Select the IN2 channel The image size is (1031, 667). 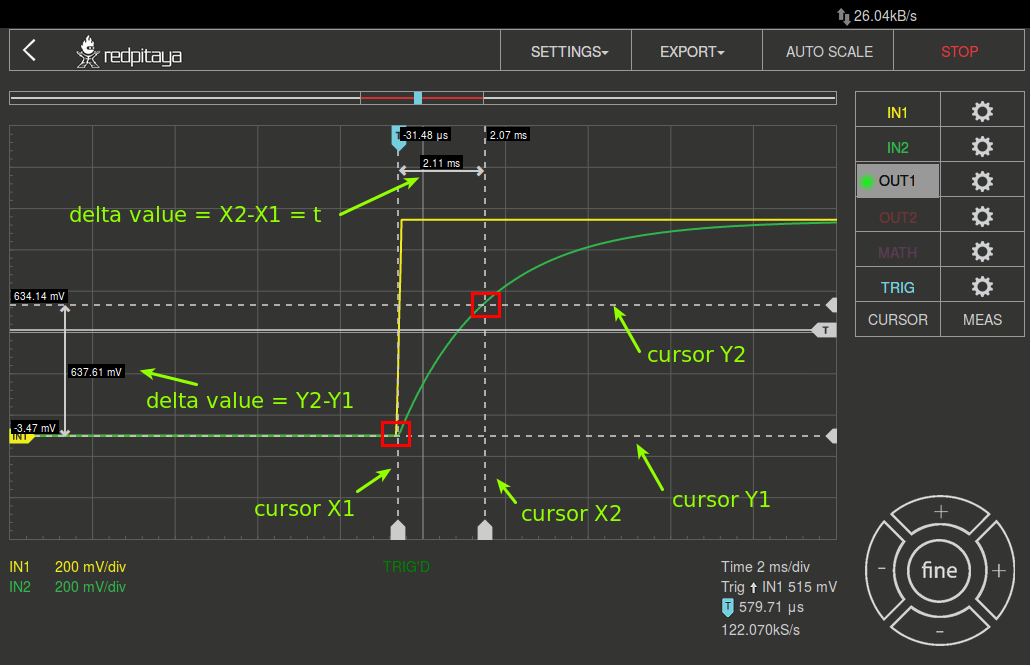tap(898, 147)
